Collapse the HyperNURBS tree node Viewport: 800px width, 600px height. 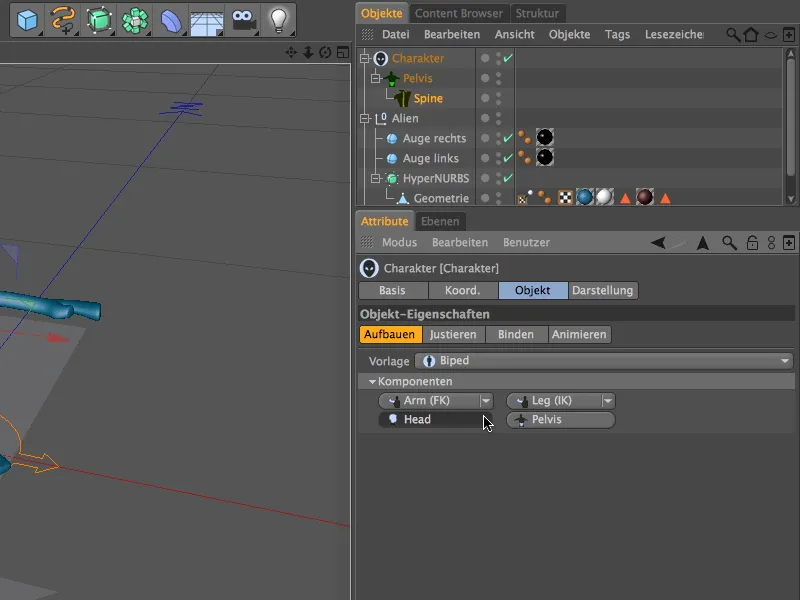(376, 178)
